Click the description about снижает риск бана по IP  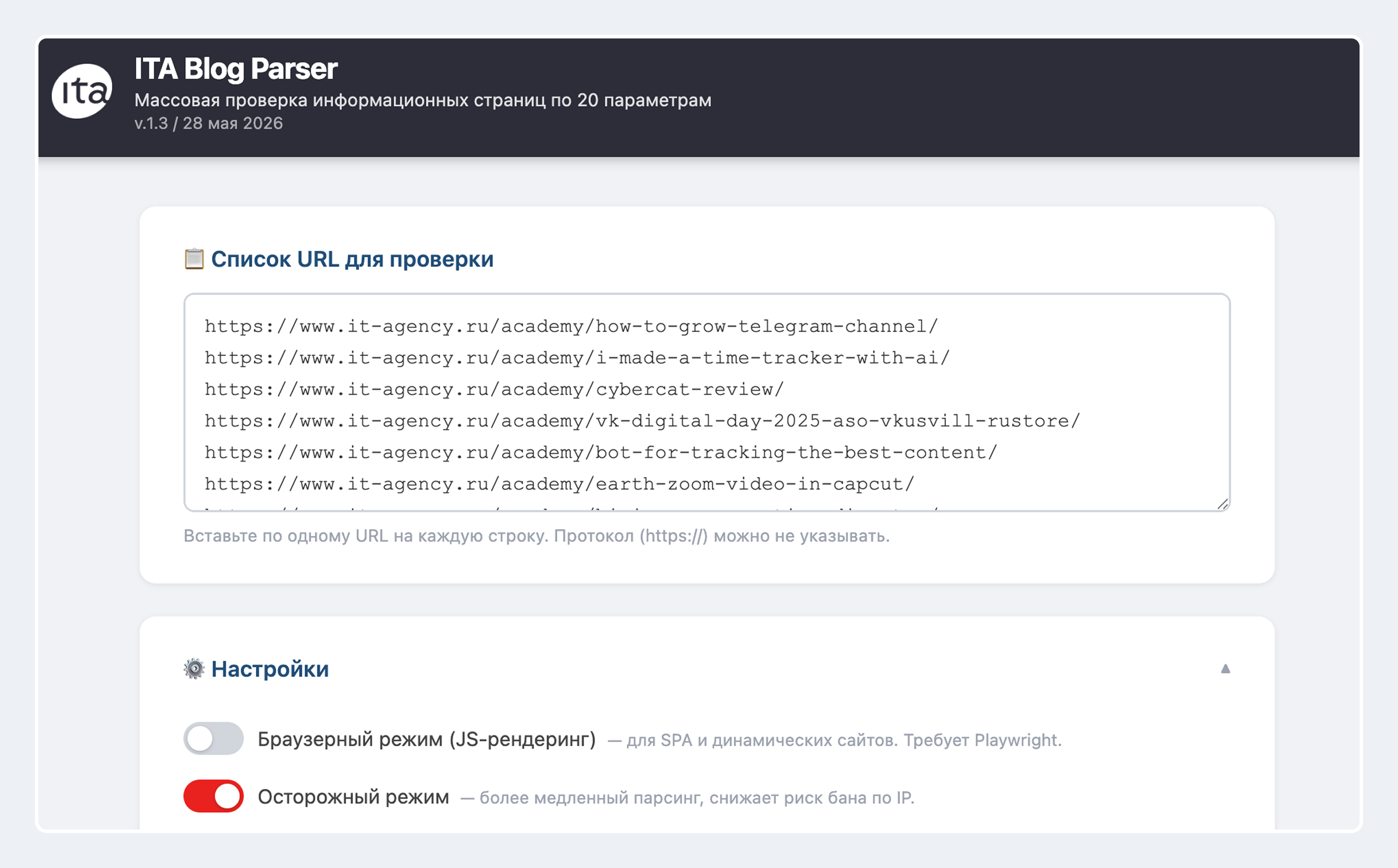point(687,798)
